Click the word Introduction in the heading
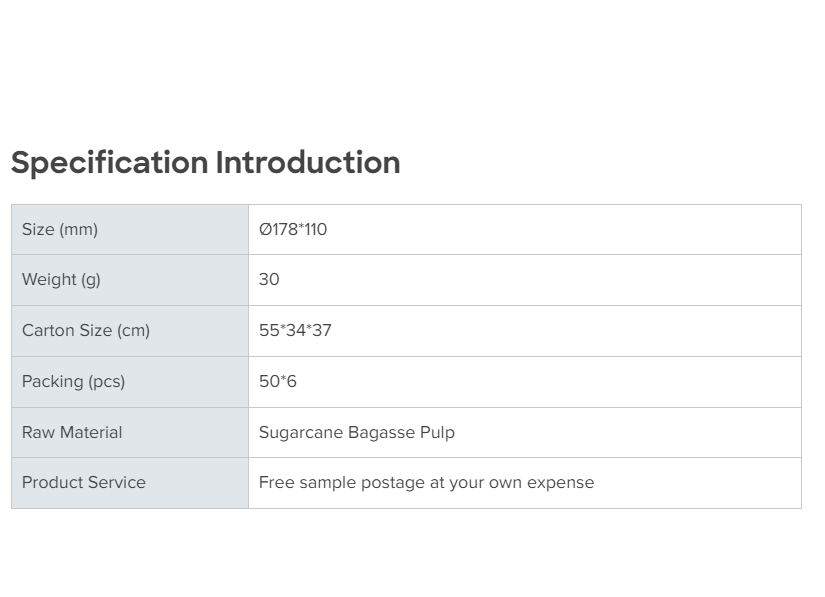The image size is (825, 597). tap(308, 163)
